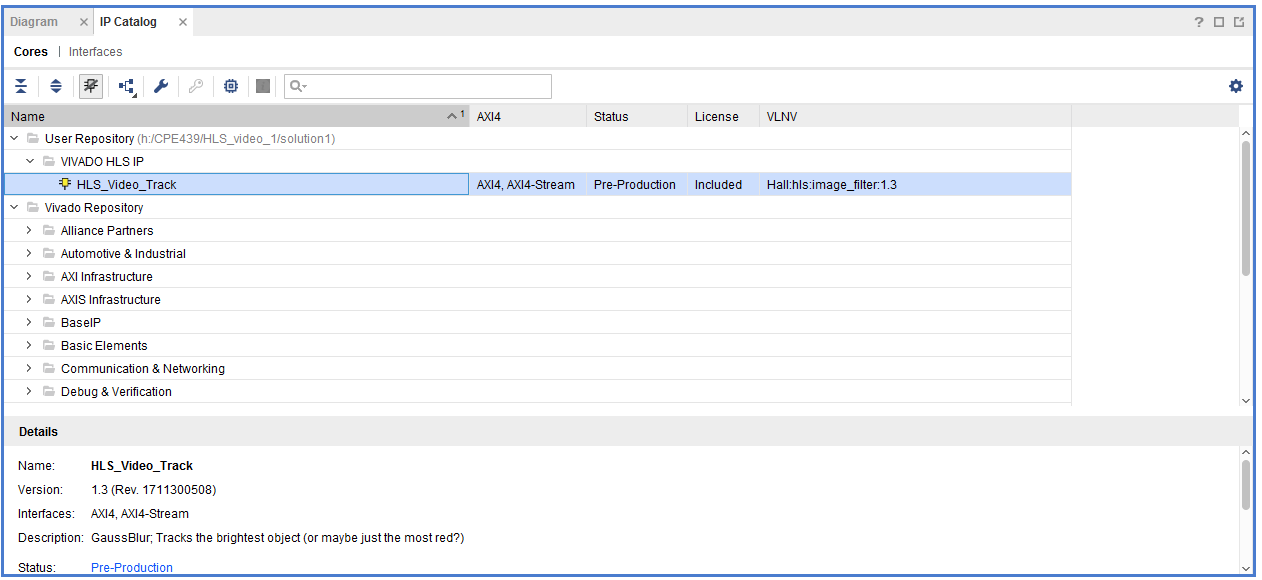Click the Details pane scrollbar thumb
This screenshot has height=580, width=1262.
coord(1245,484)
